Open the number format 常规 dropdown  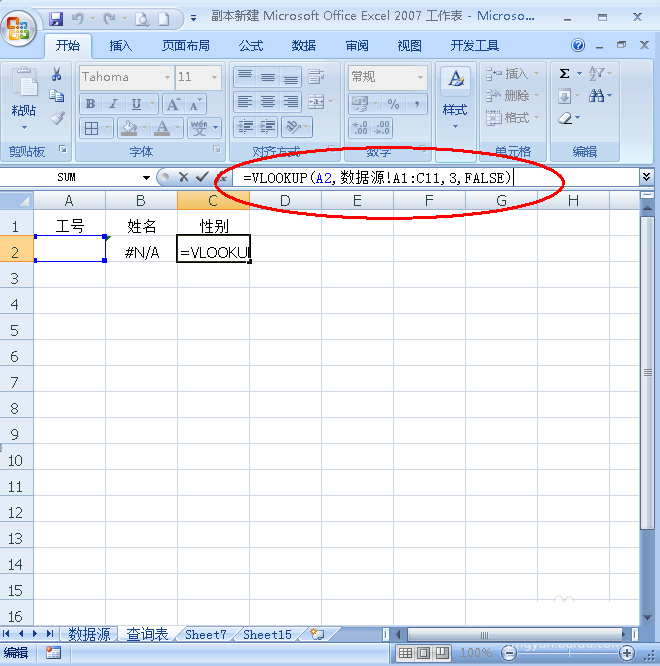point(420,77)
